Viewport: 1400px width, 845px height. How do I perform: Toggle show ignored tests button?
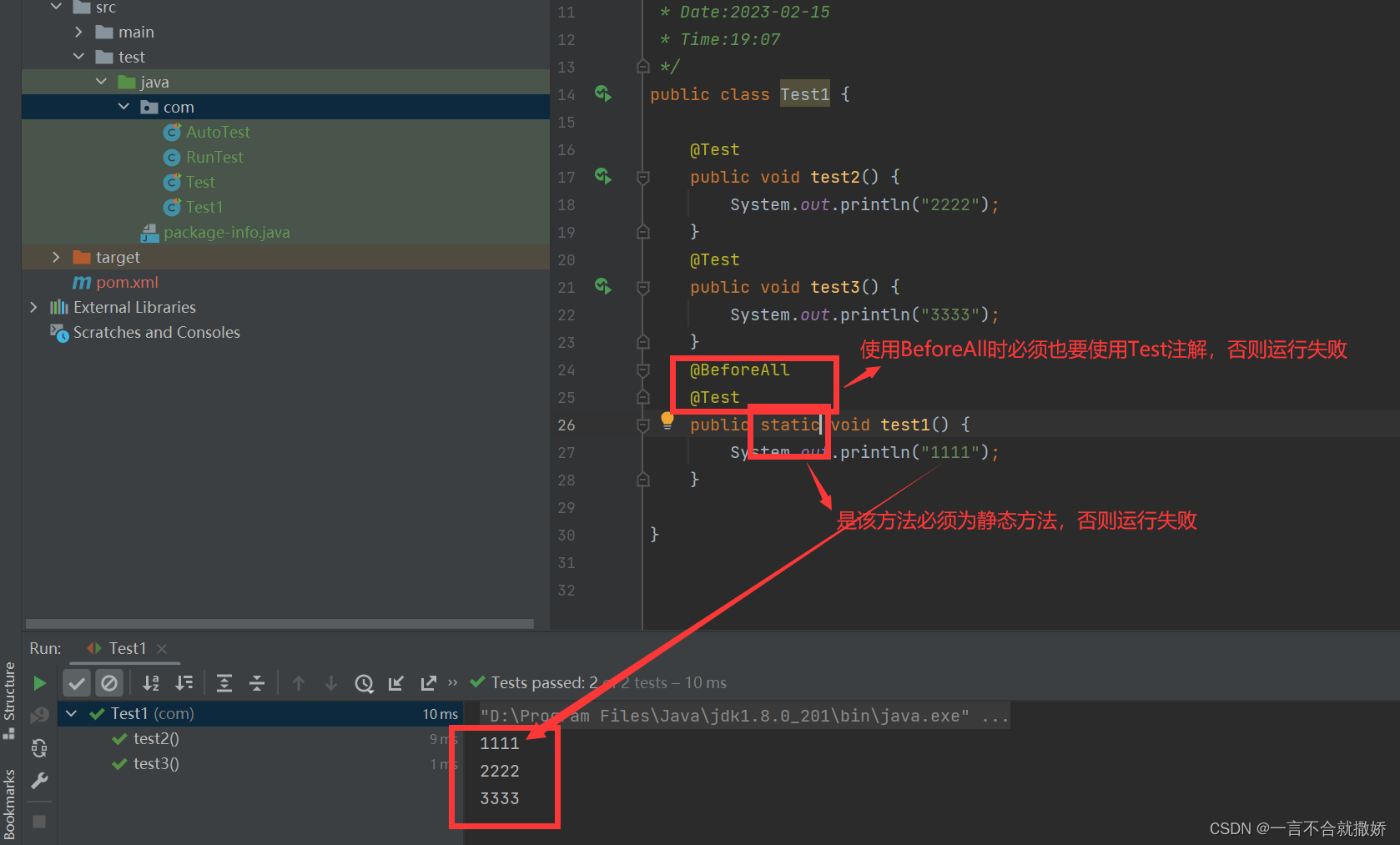109,683
